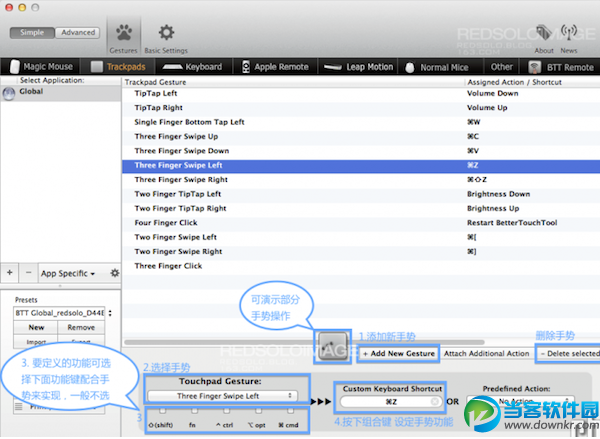Open the Presets selector stepper
The image size is (600, 439).
[110, 313]
